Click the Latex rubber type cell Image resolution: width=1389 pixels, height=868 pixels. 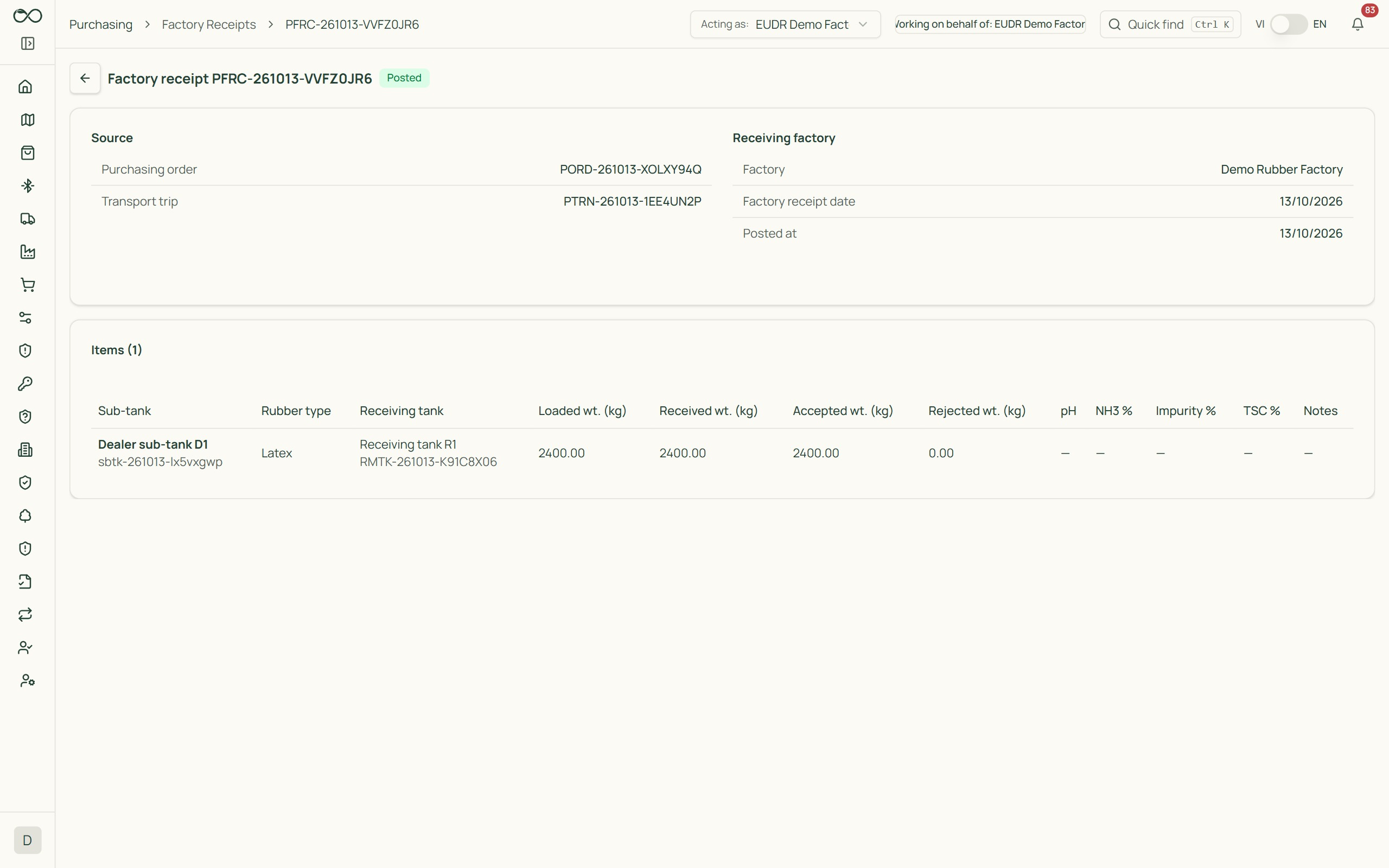pos(277,453)
